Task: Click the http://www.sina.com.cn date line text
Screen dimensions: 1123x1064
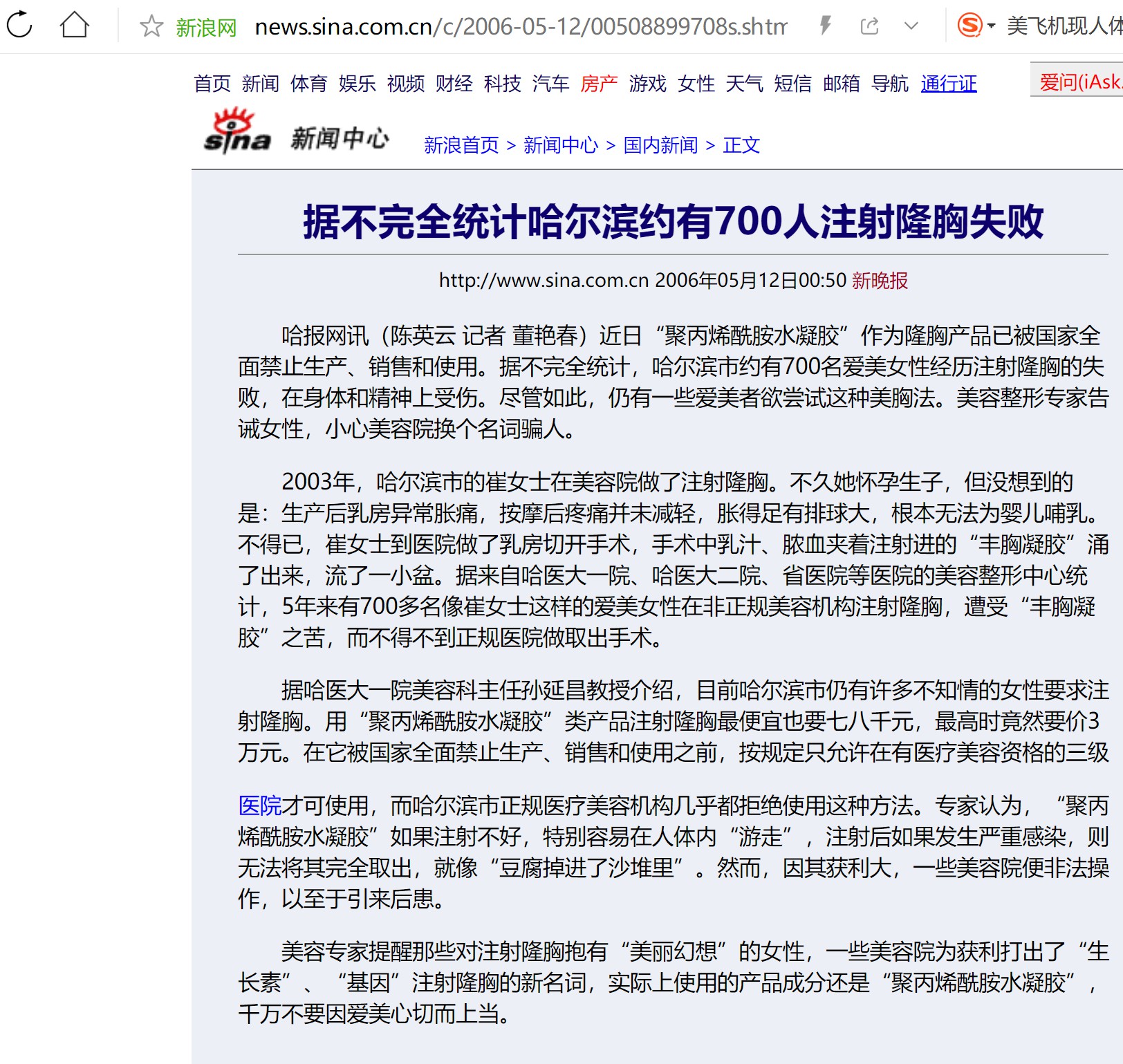Action: pos(642,281)
